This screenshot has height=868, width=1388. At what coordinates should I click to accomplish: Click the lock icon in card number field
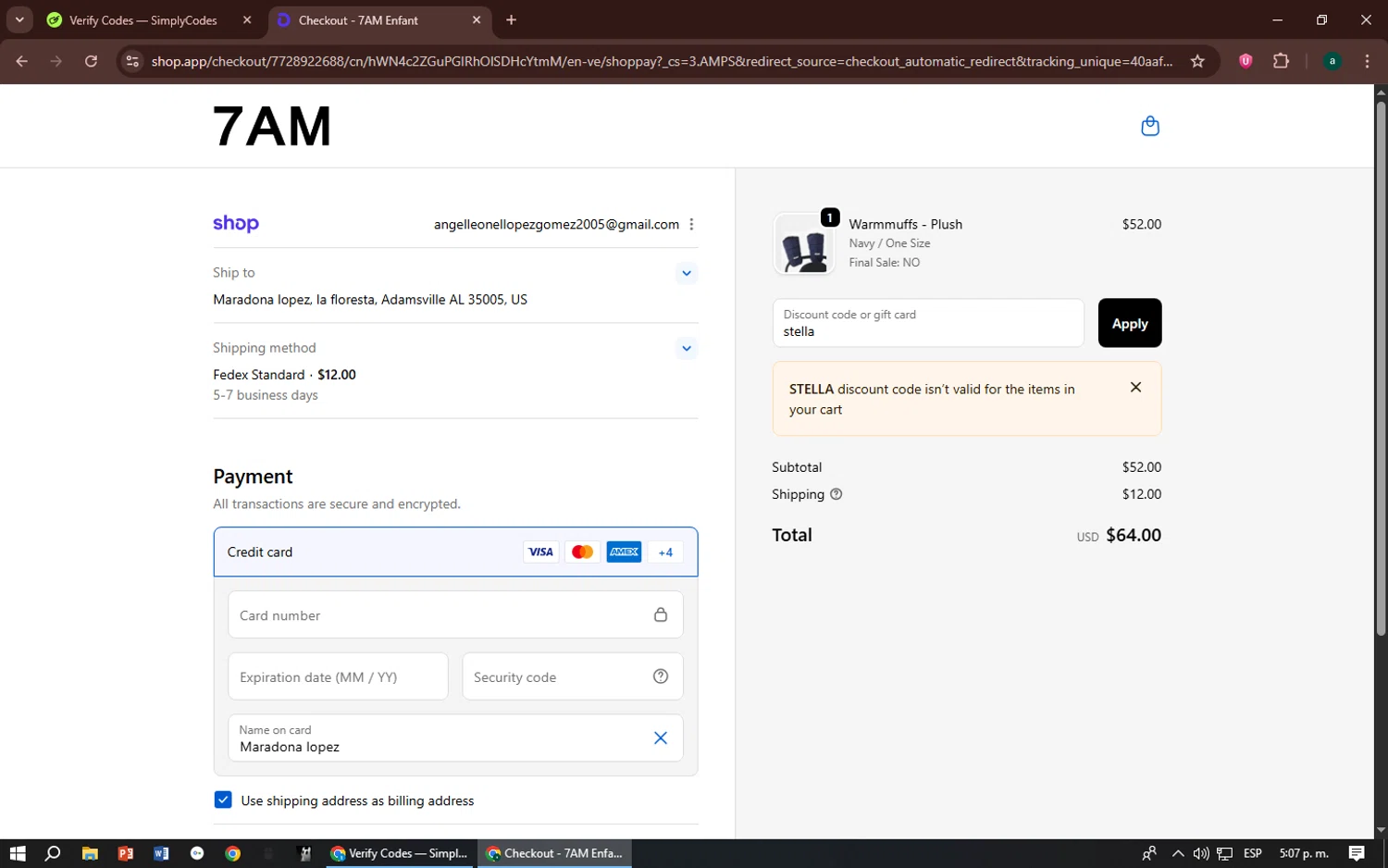coord(661,614)
